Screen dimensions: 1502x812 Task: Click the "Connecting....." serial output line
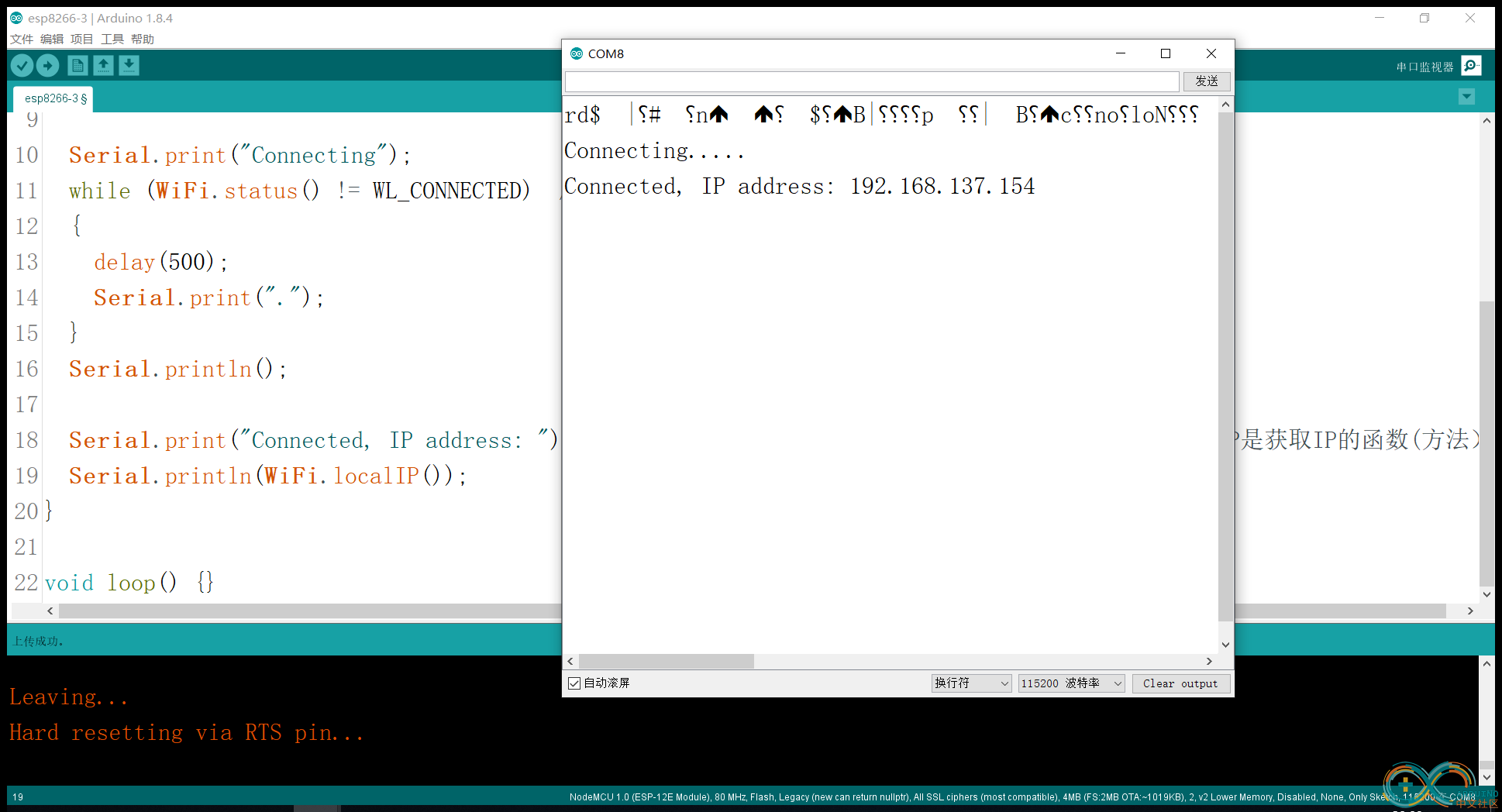click(x=654, y=151)
